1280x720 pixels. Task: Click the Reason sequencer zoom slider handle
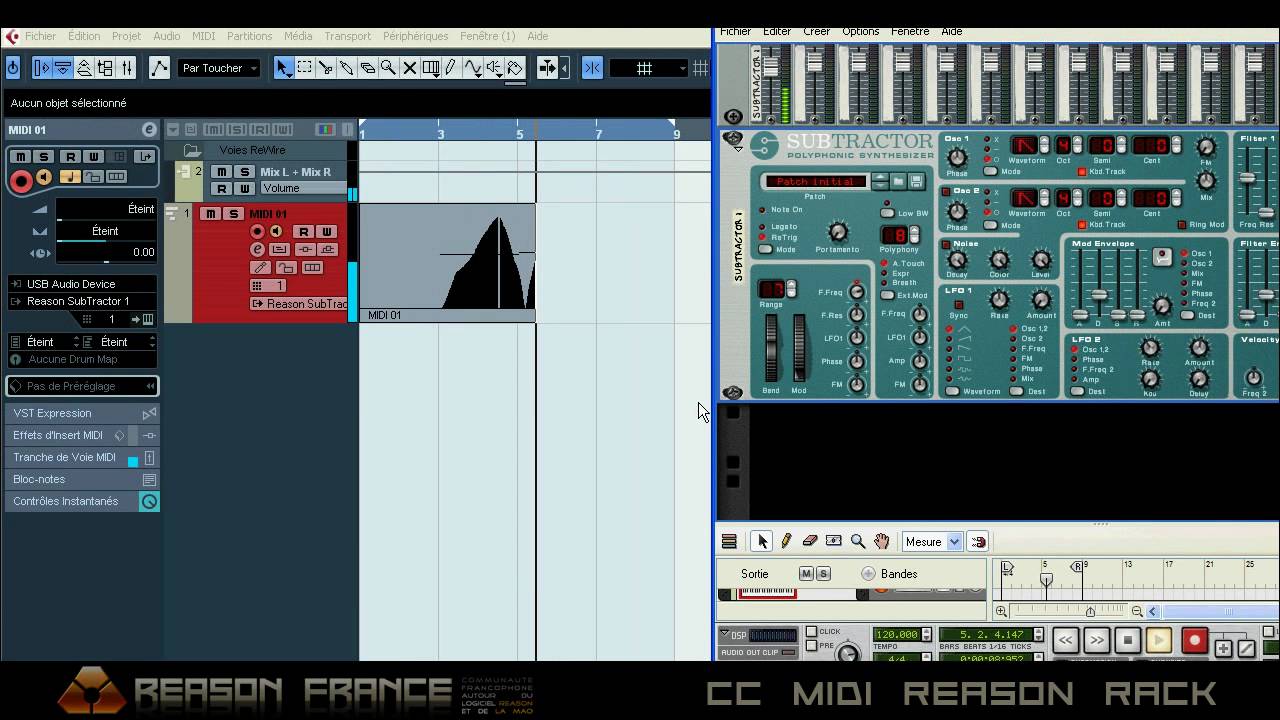tap(1090, 611)
